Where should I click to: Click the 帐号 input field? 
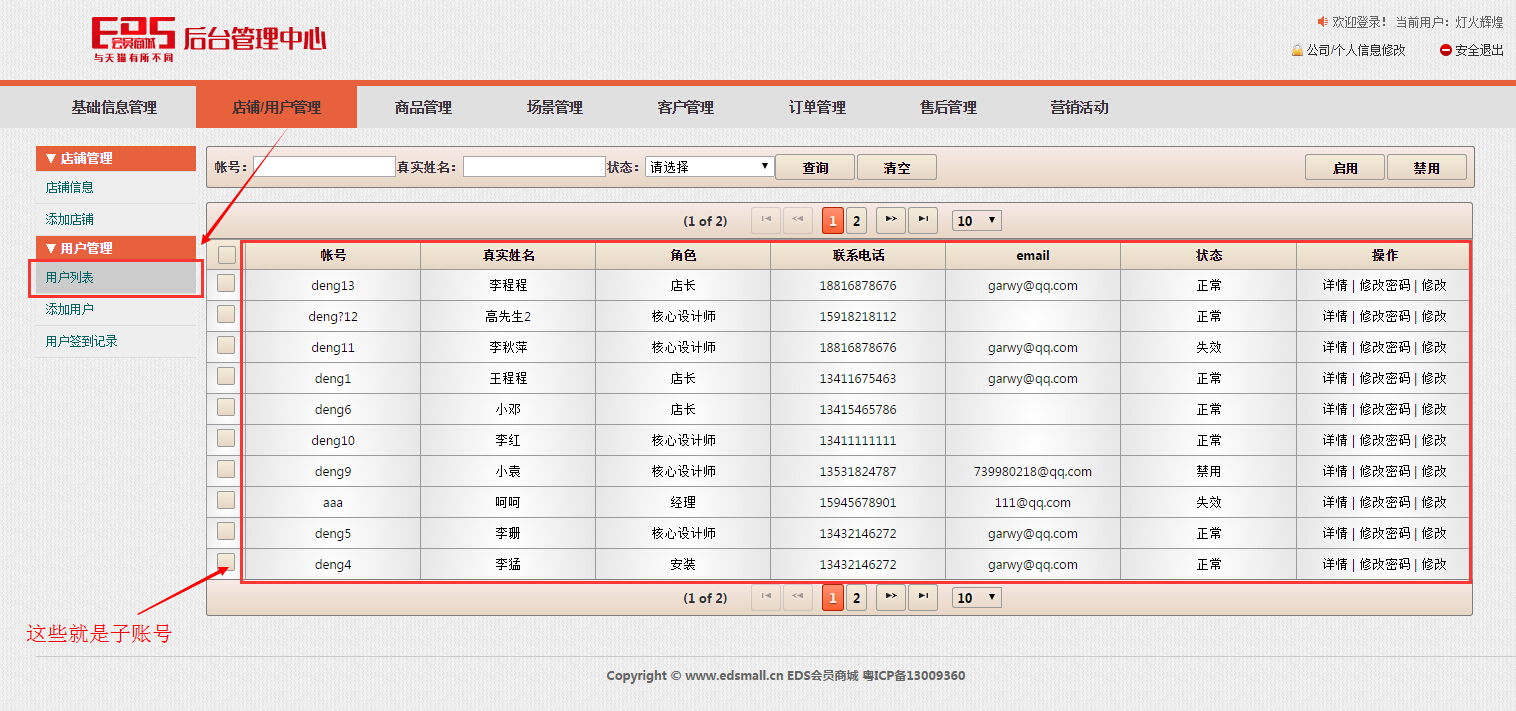pos(325,167)
